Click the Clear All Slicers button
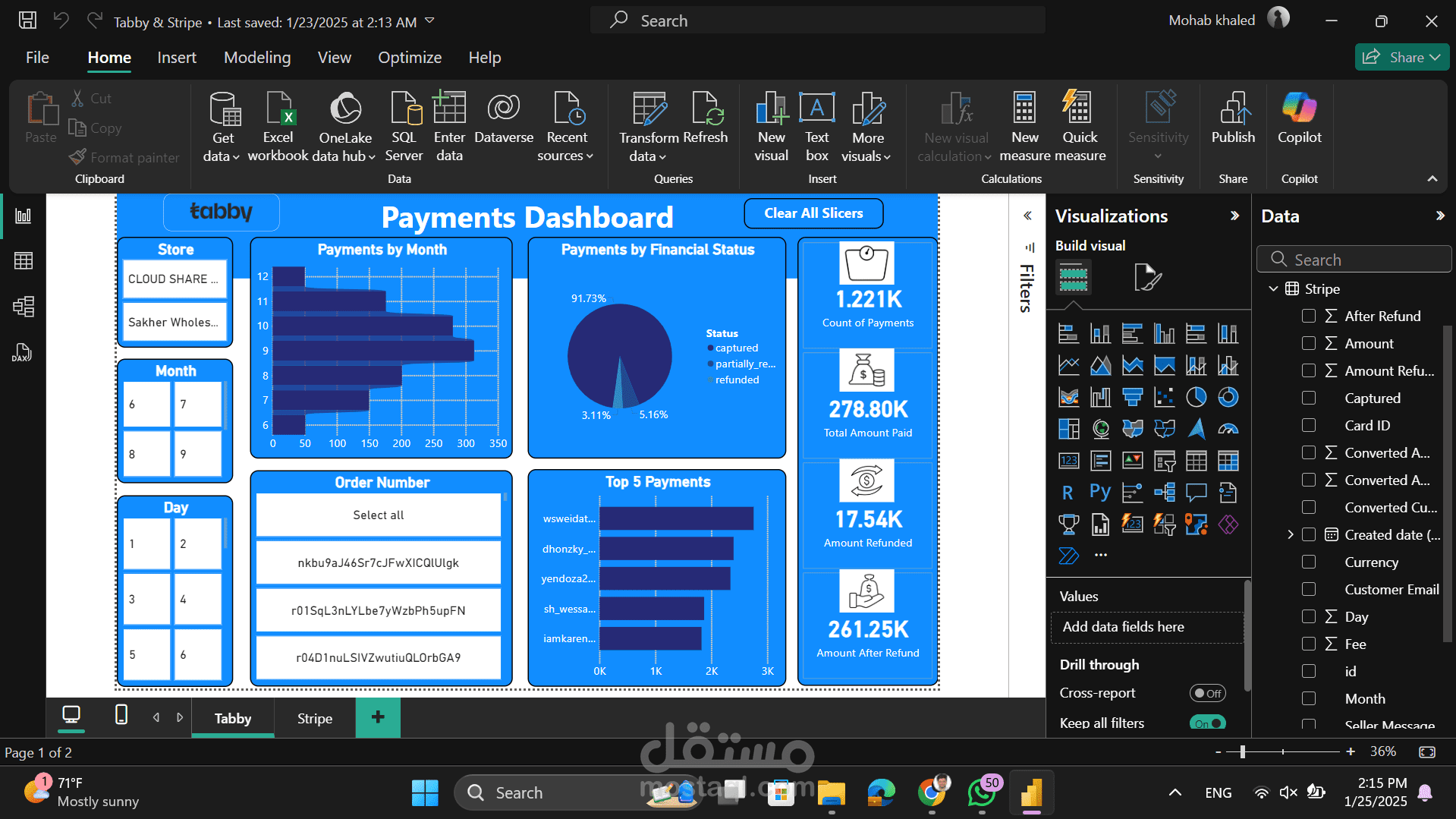 coord(813,213)
